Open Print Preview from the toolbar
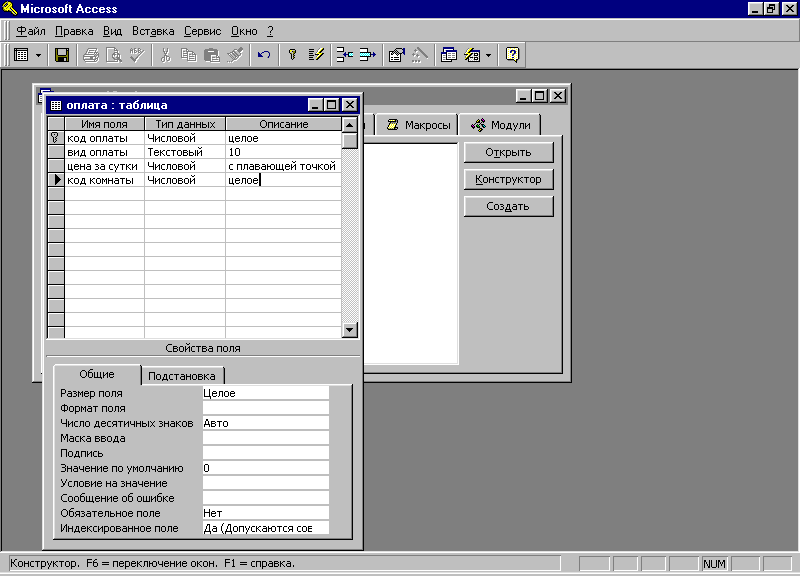 [114, 55]
